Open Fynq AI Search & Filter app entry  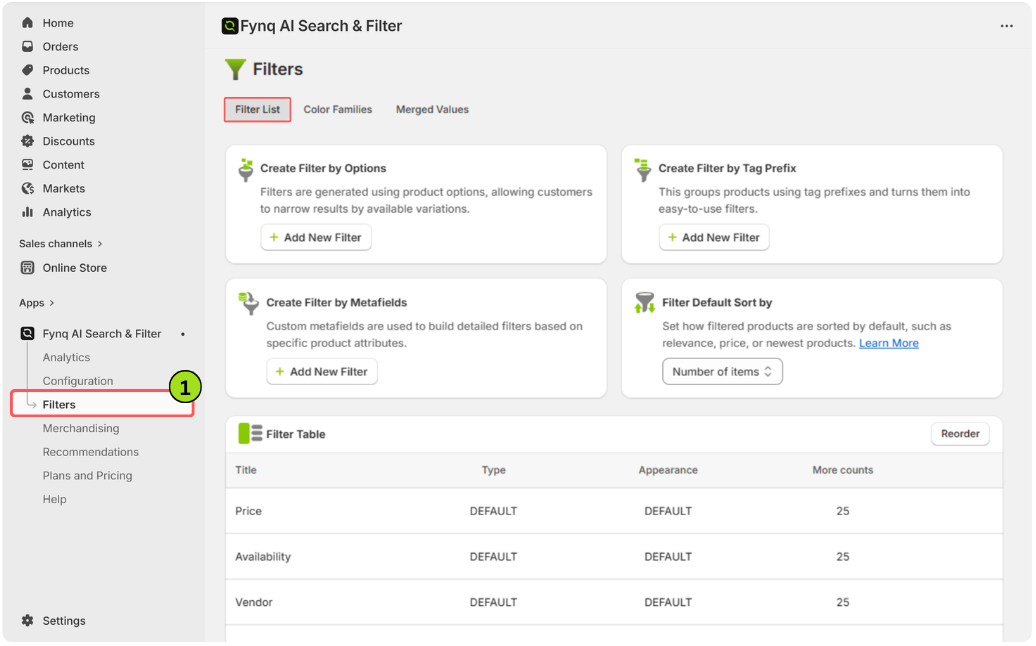pos(102,334)
